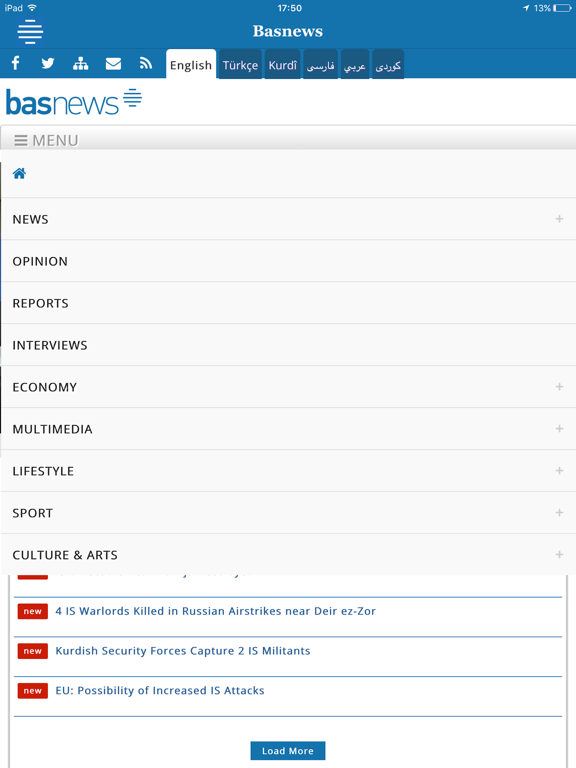
Task: Switch to the عربي language tab
Action: (355, 64)
